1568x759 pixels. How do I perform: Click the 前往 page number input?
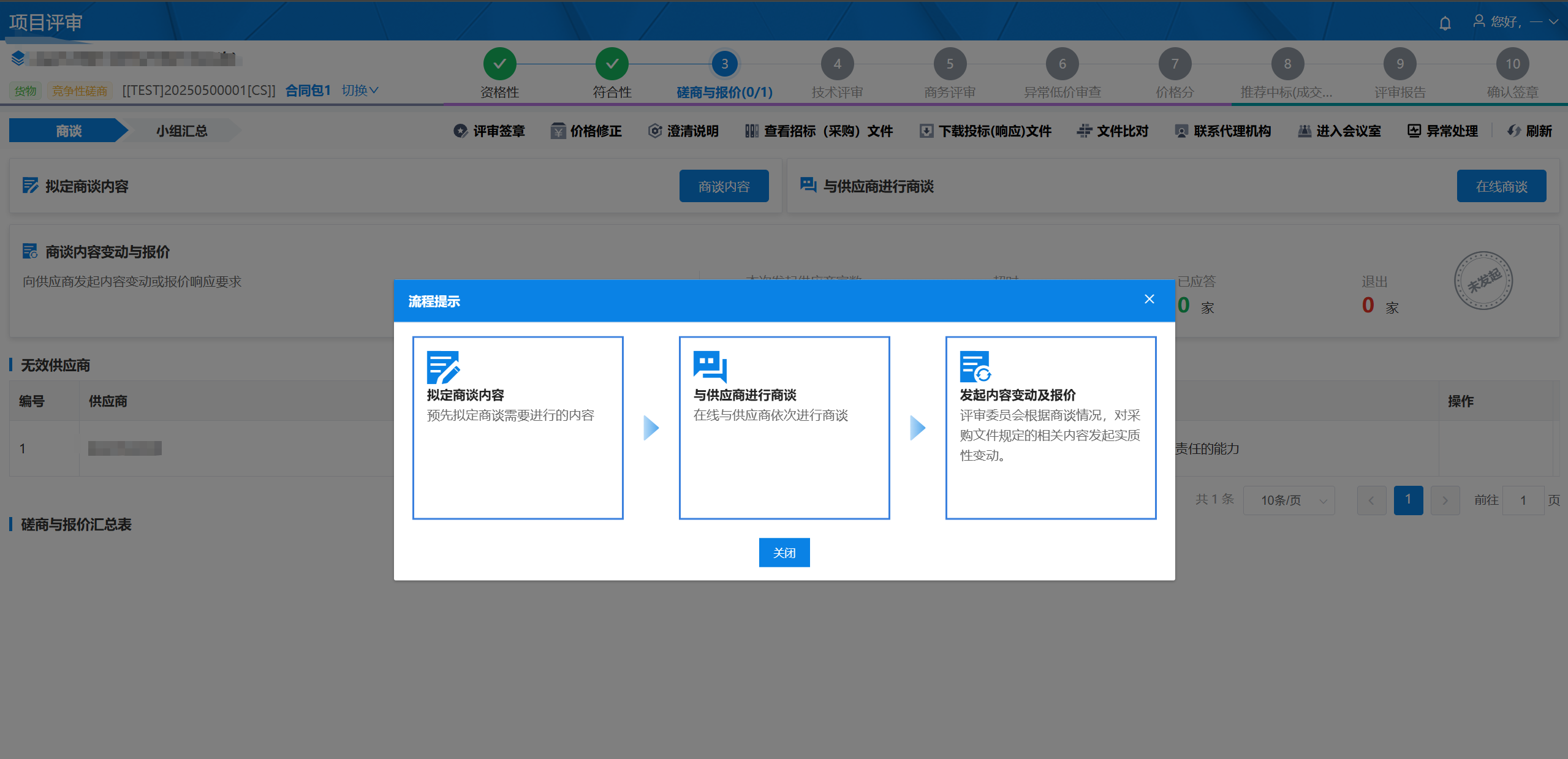point(1523,500)
